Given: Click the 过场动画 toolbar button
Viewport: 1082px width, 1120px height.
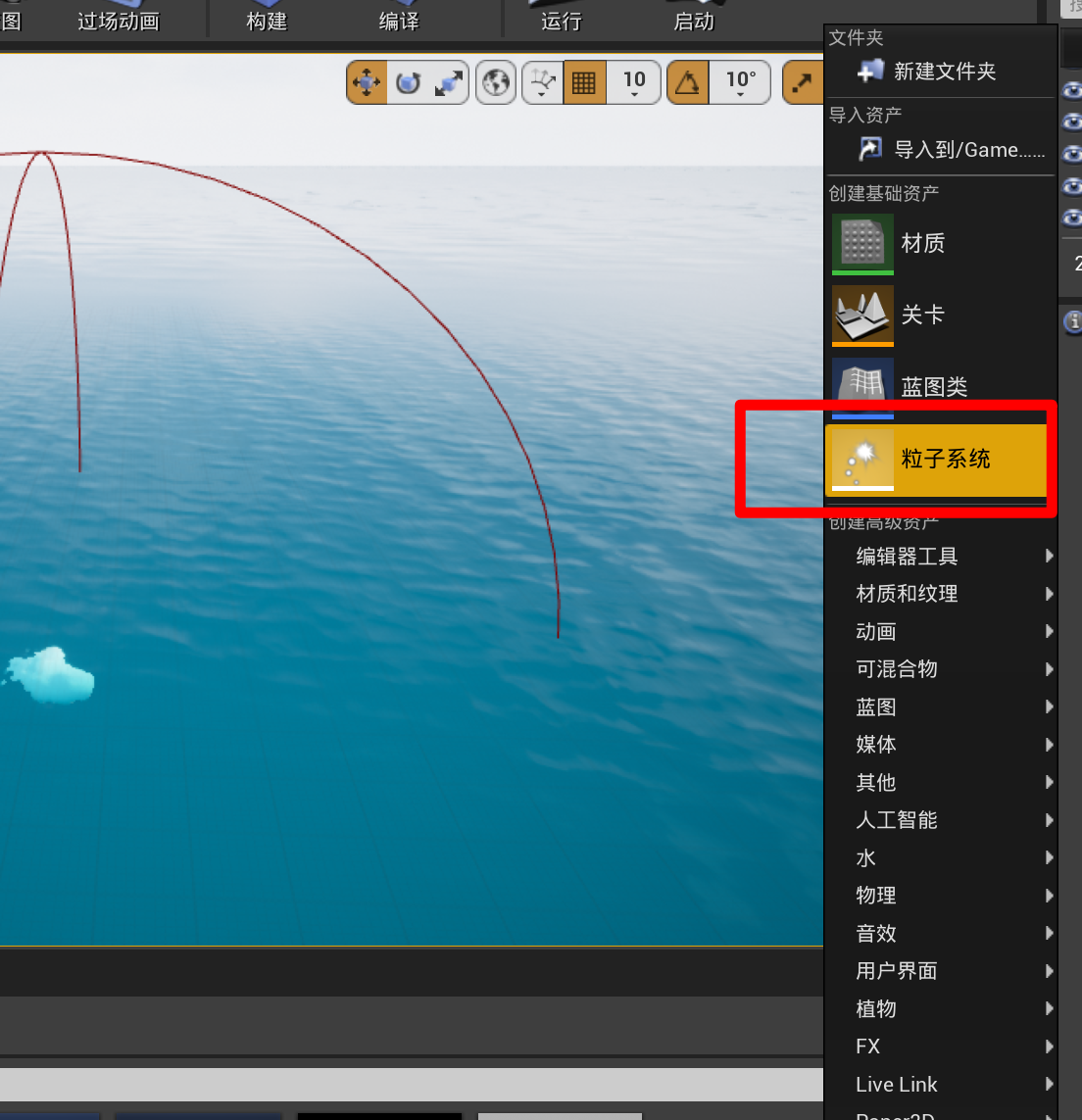Looking at the screenshot, I should pyautogui.click(x=119, y=19).
